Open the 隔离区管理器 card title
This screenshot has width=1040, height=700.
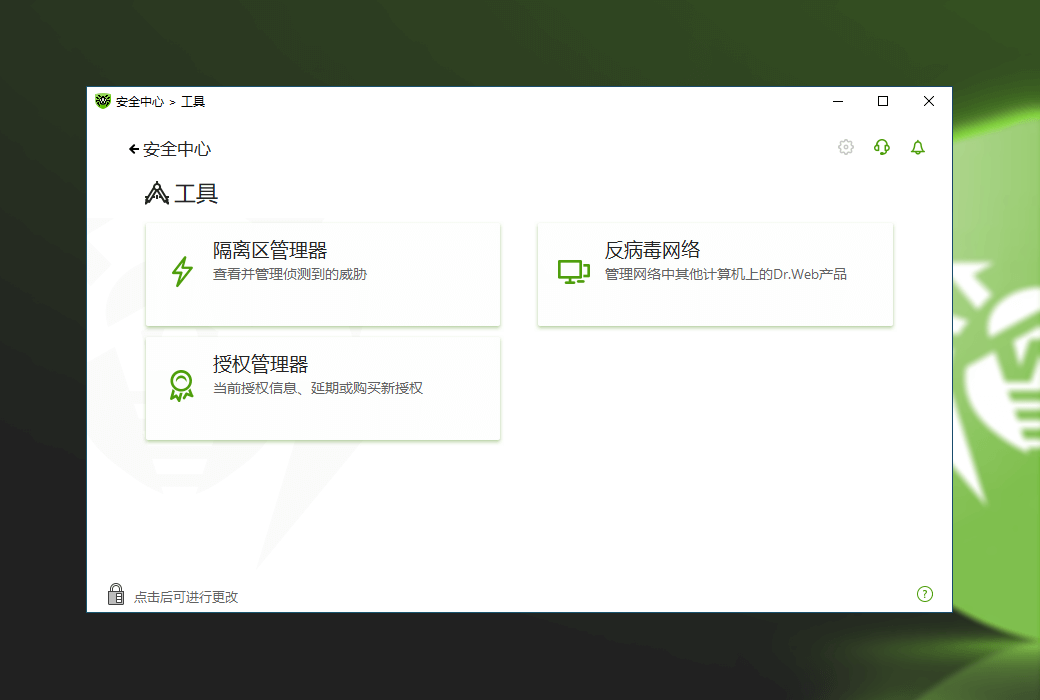pos(270,250)
